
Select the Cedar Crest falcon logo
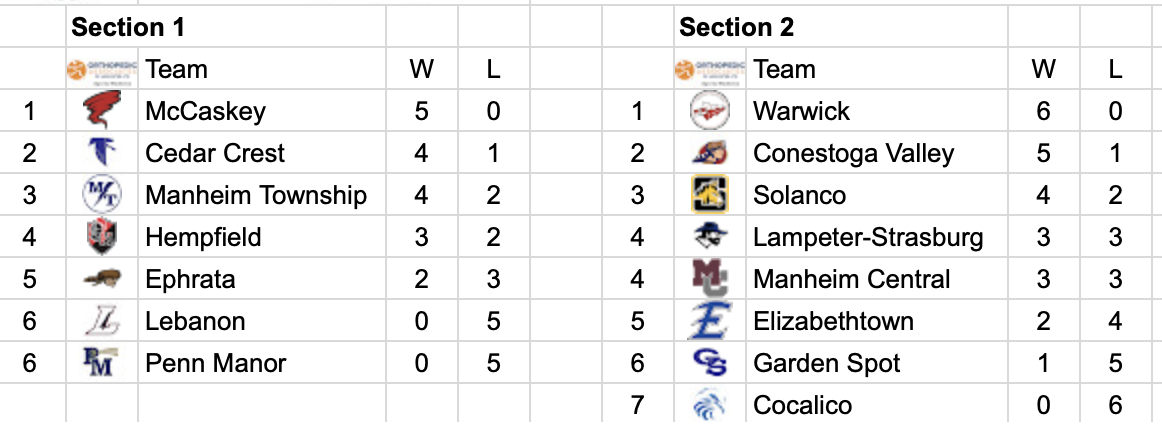pyautogui.click(x=102, y=153)
